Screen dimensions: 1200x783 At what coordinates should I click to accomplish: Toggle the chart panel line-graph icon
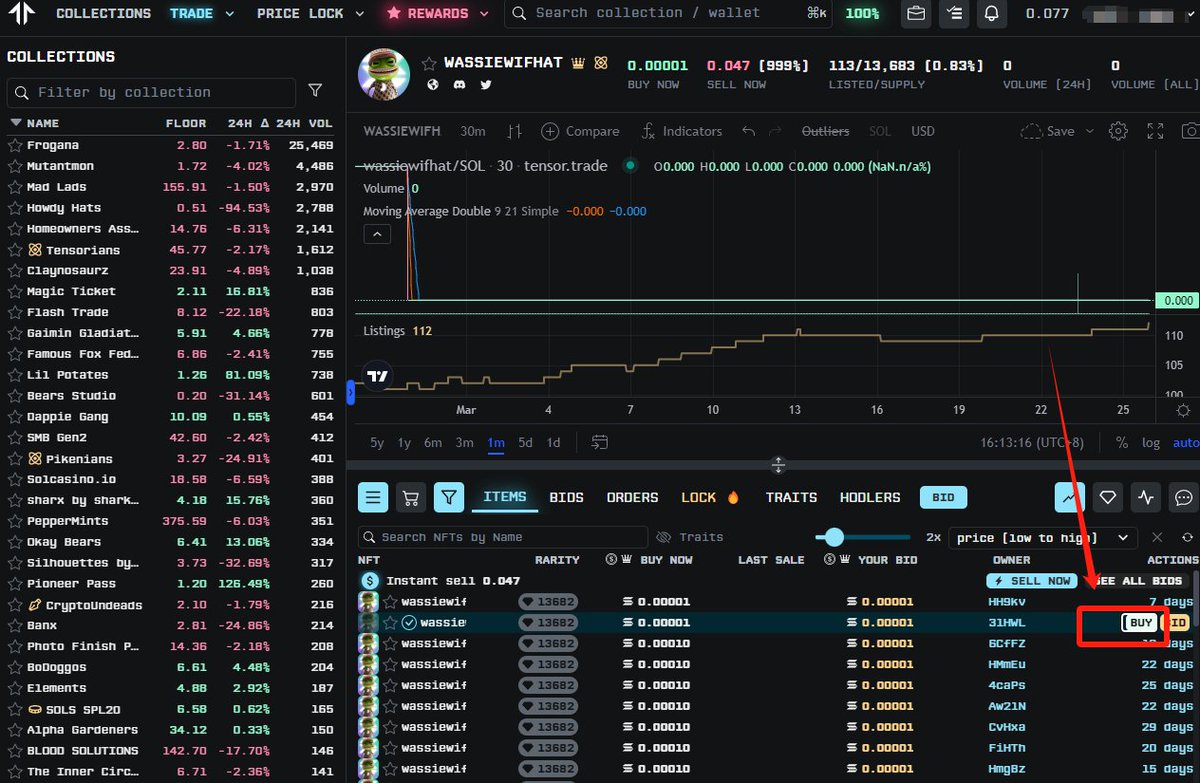1070,497
